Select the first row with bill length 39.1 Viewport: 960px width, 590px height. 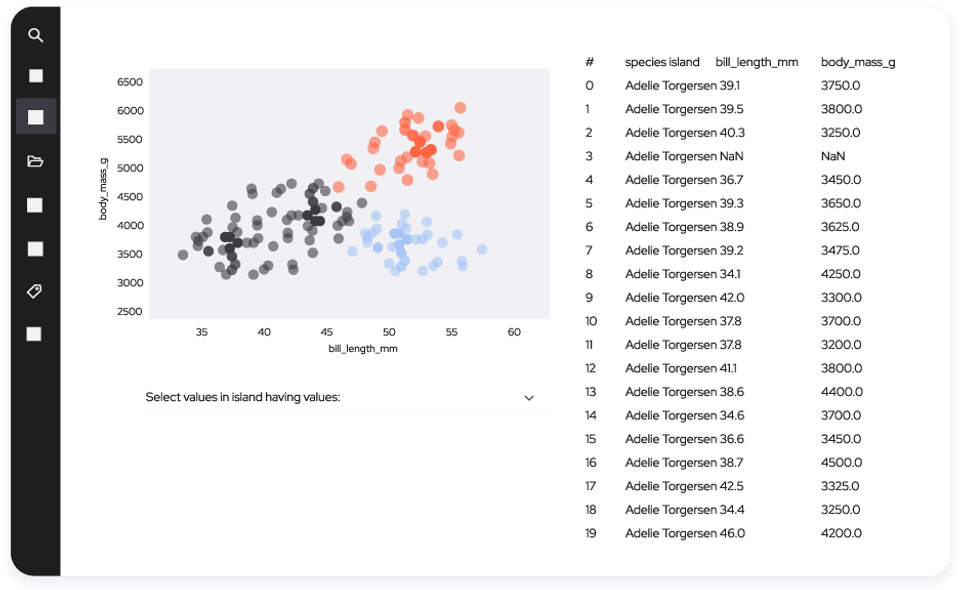(700, 85)
